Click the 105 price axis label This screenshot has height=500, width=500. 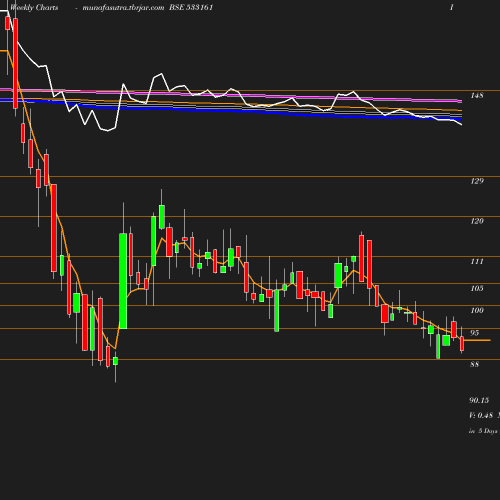(477, 288)
